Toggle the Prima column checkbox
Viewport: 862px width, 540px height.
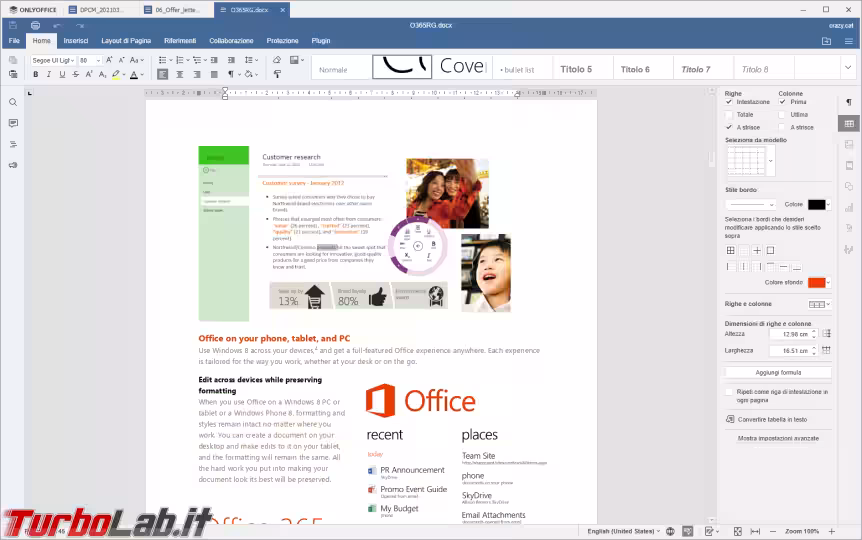point(782,102)
